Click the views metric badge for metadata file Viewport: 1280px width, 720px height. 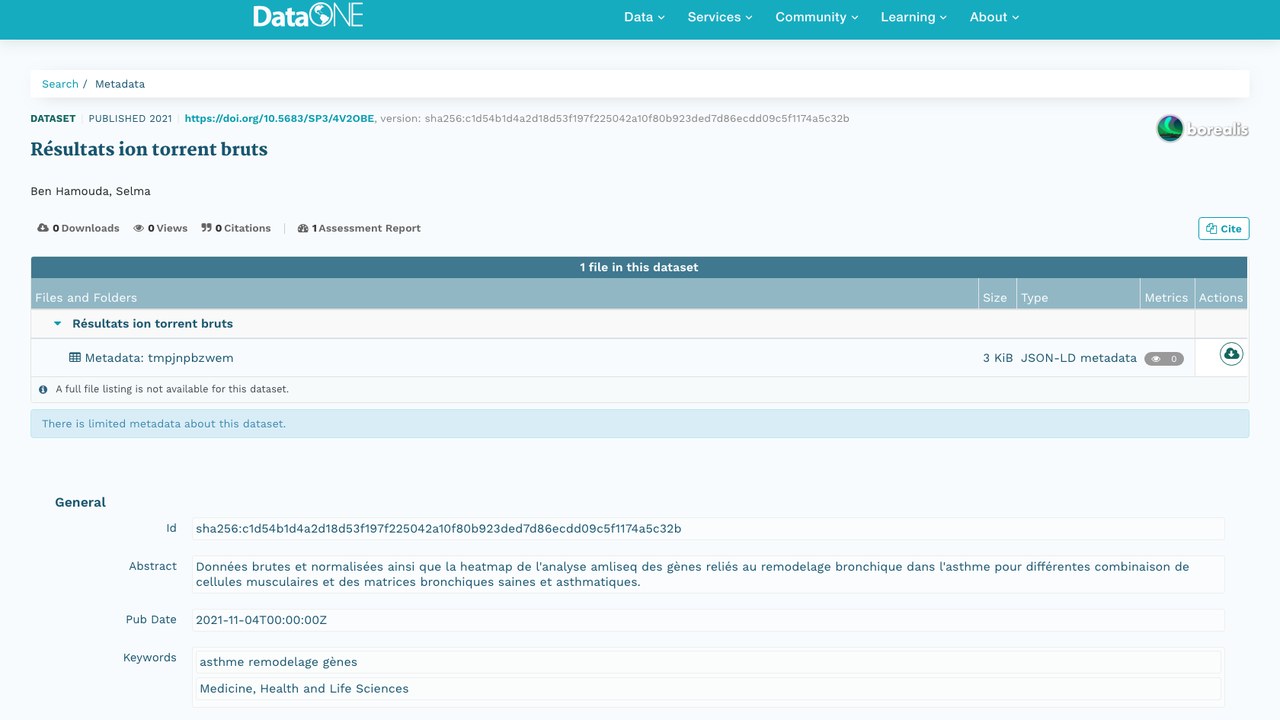[1164, 358]
